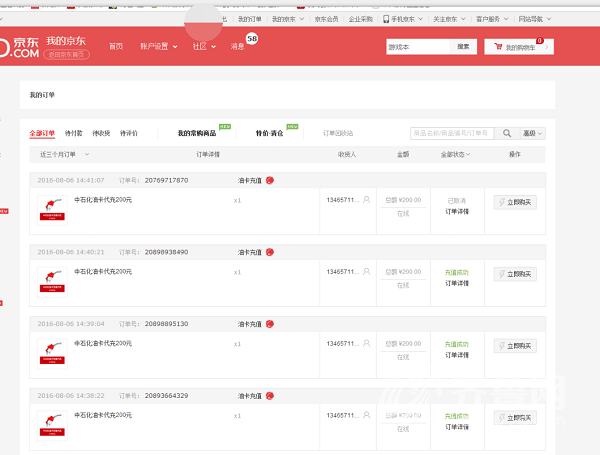Select 全部订单 tab

(x=42, y=133)
